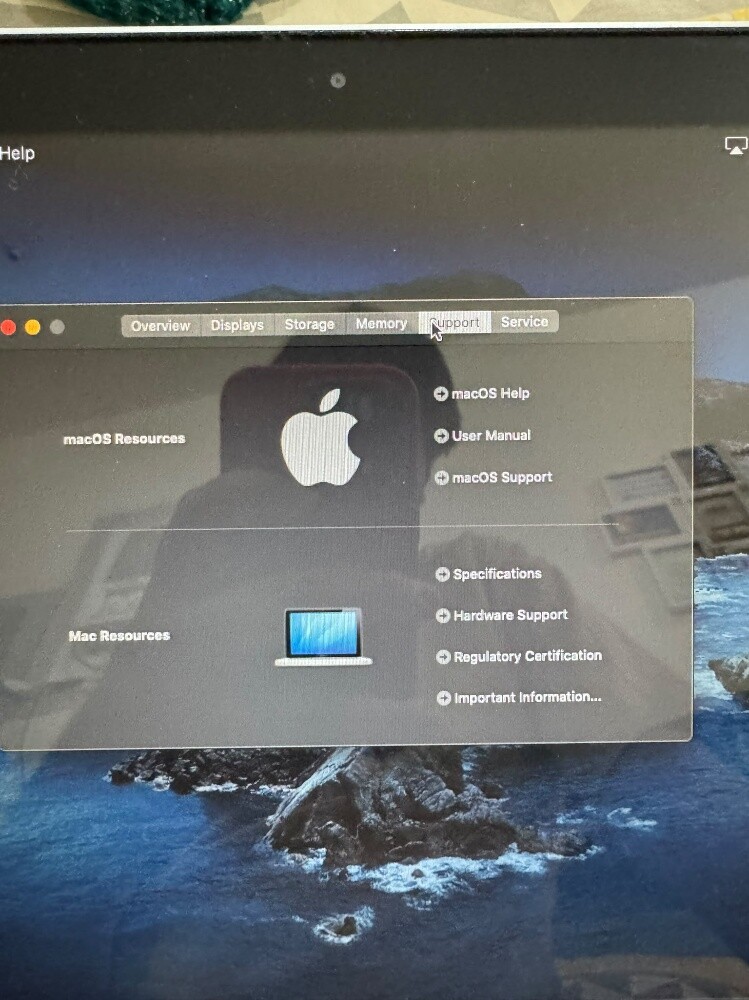Open the User Manual link
The image size is (749, 1000).
pos(491,436)
